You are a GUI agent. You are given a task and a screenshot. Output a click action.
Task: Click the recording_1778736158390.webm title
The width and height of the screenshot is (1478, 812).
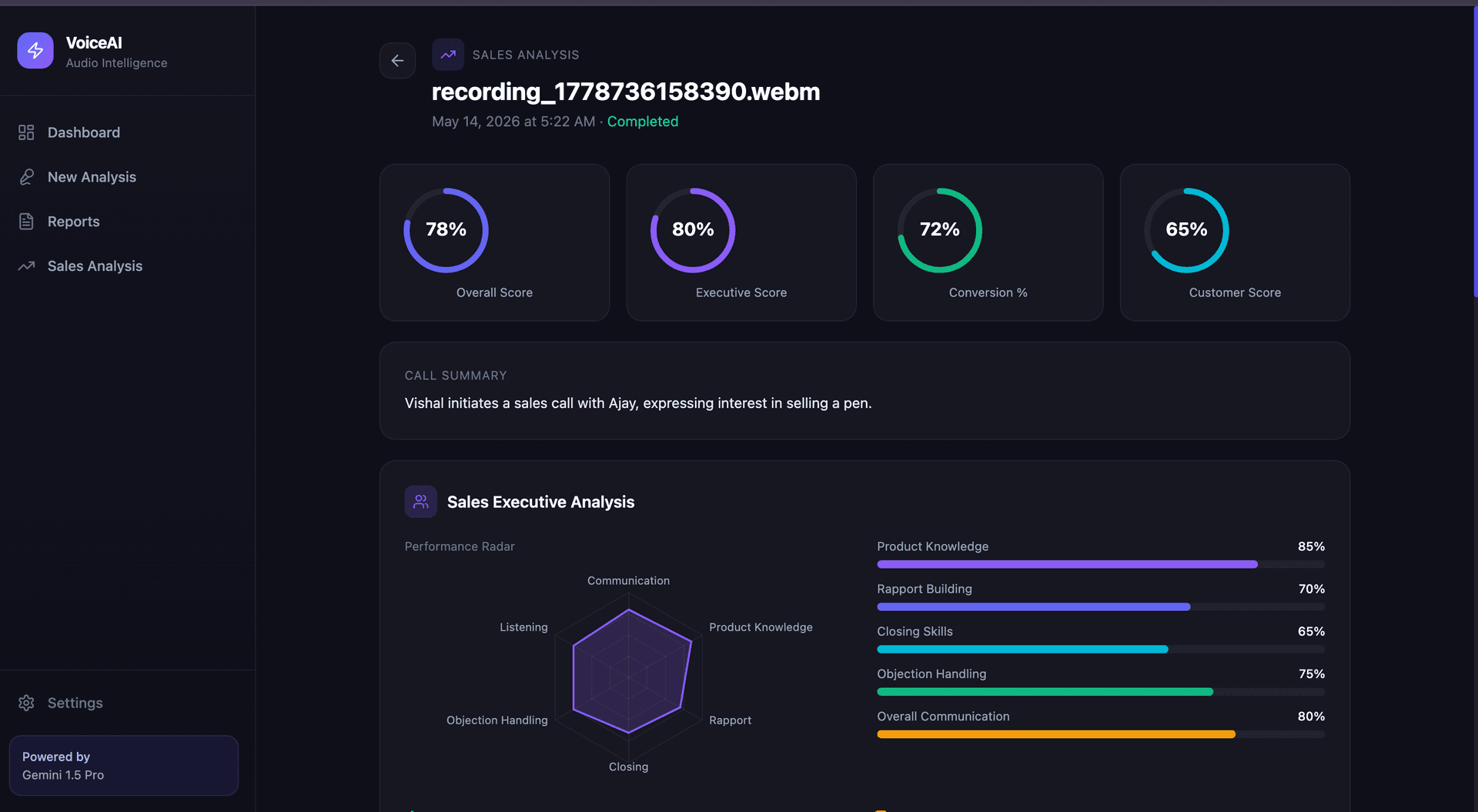626,92
